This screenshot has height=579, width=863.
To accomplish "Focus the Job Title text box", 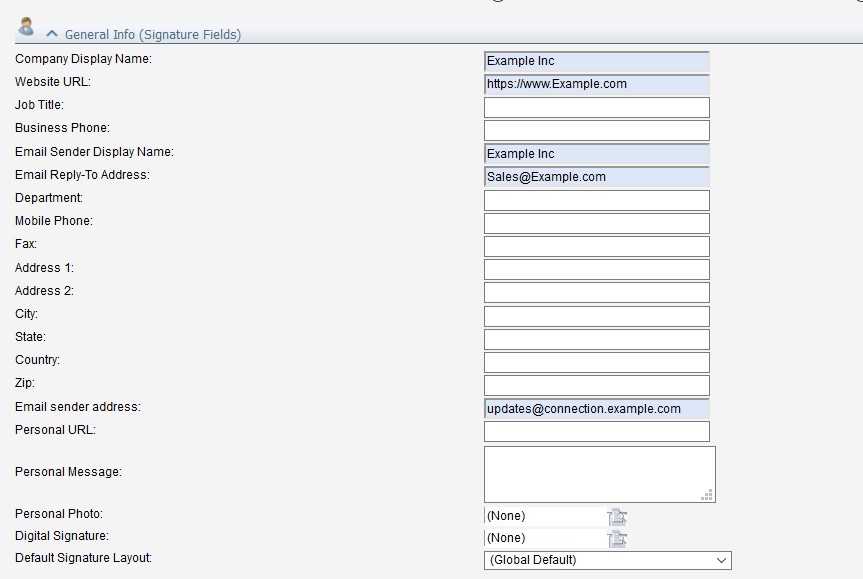I will point(597,107).
